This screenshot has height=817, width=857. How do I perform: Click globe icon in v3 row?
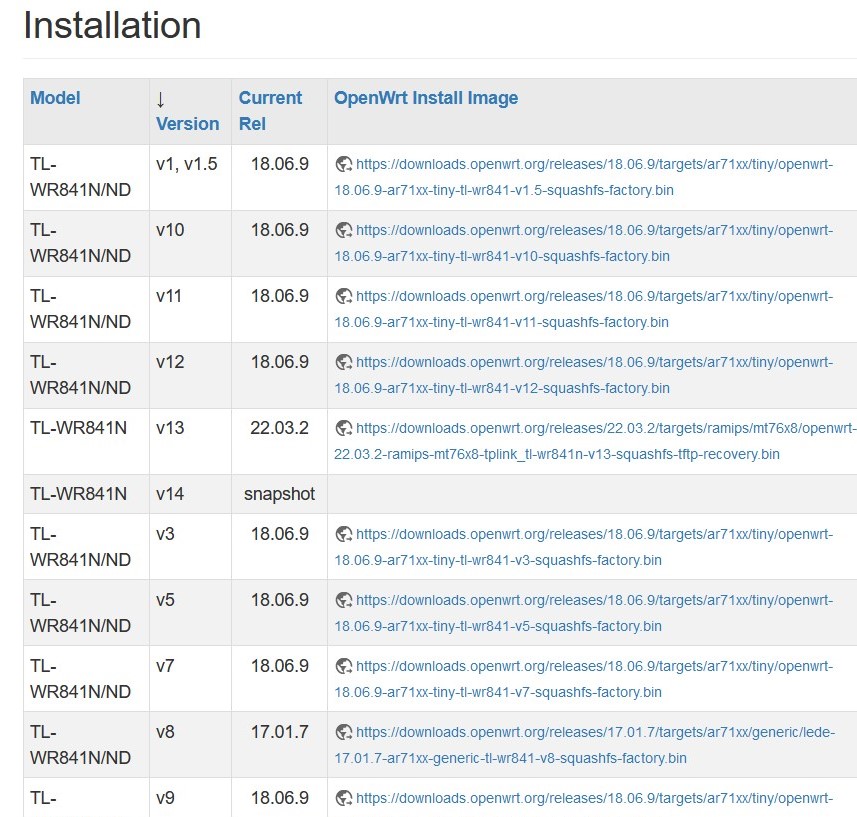point(343,534)
